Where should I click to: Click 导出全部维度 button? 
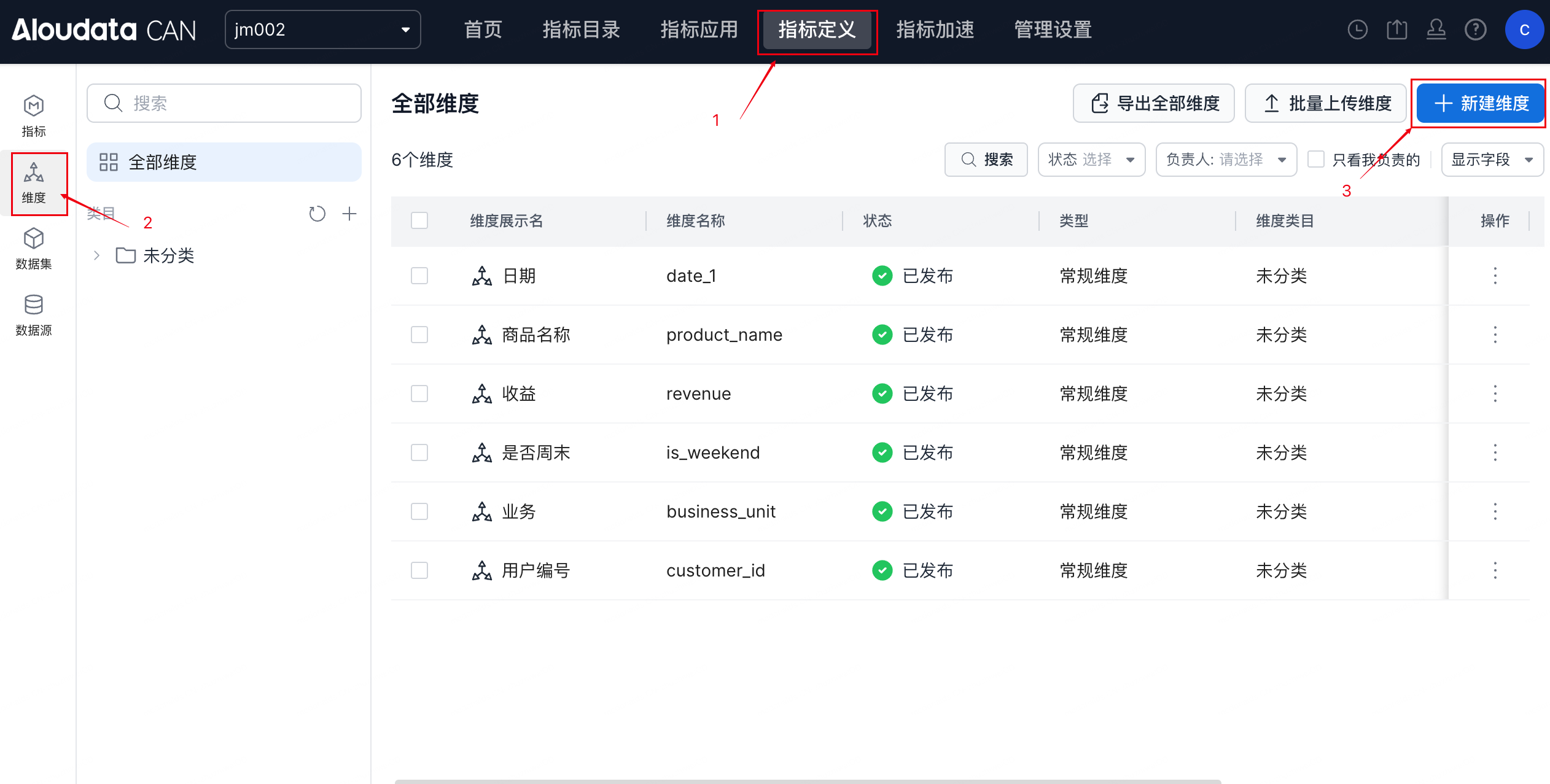click(x=1154, y=103)
